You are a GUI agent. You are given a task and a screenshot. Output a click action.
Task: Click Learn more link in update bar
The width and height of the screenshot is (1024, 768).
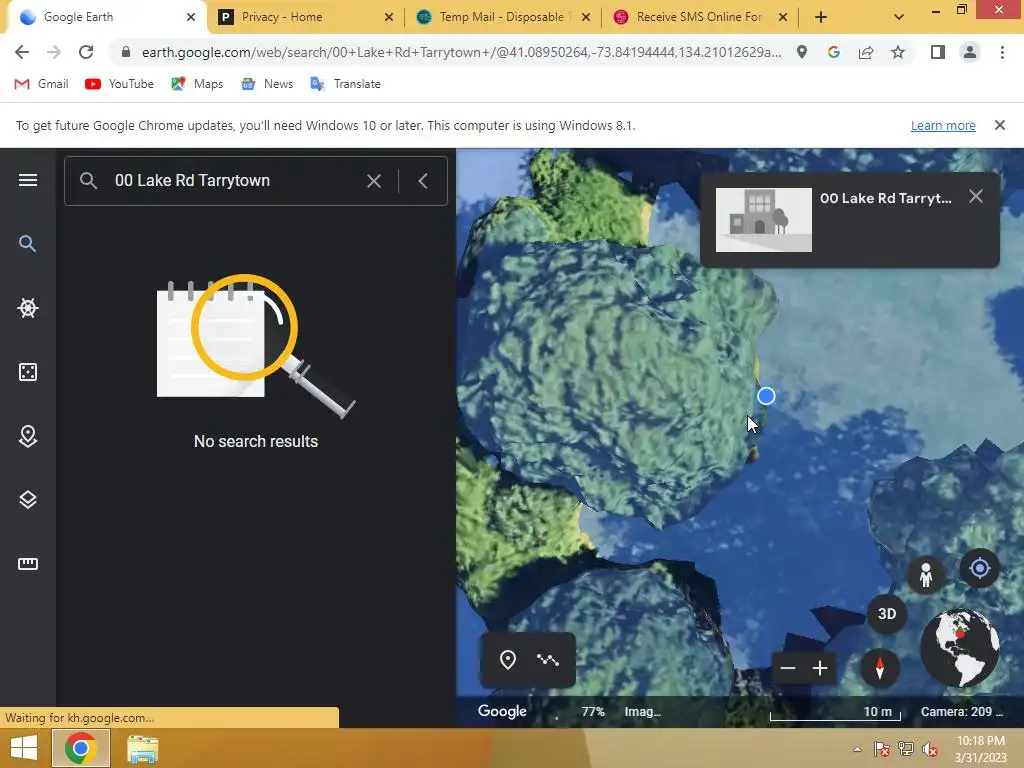943,125
